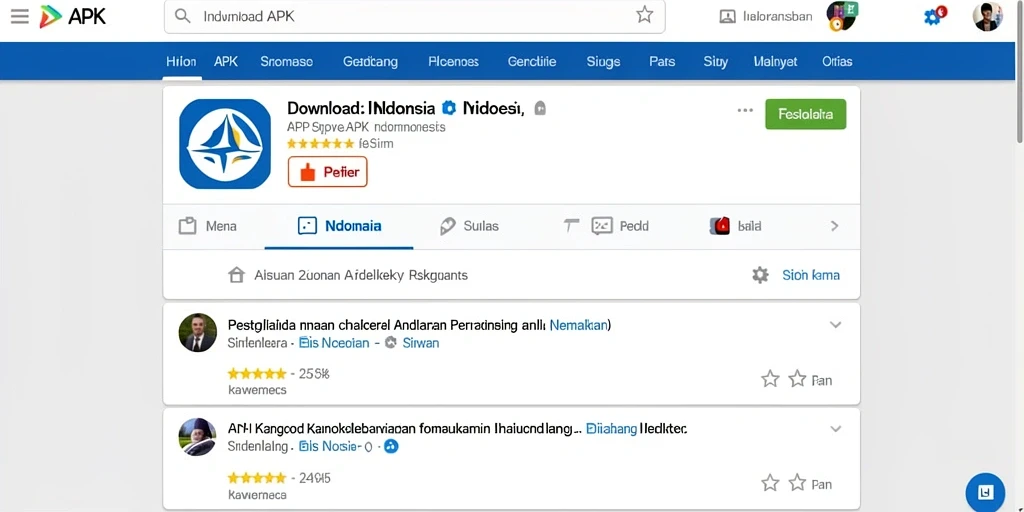Screen dimensions: 1024x512
Task: Click the Sioh kama link
Action: point(810,275)
